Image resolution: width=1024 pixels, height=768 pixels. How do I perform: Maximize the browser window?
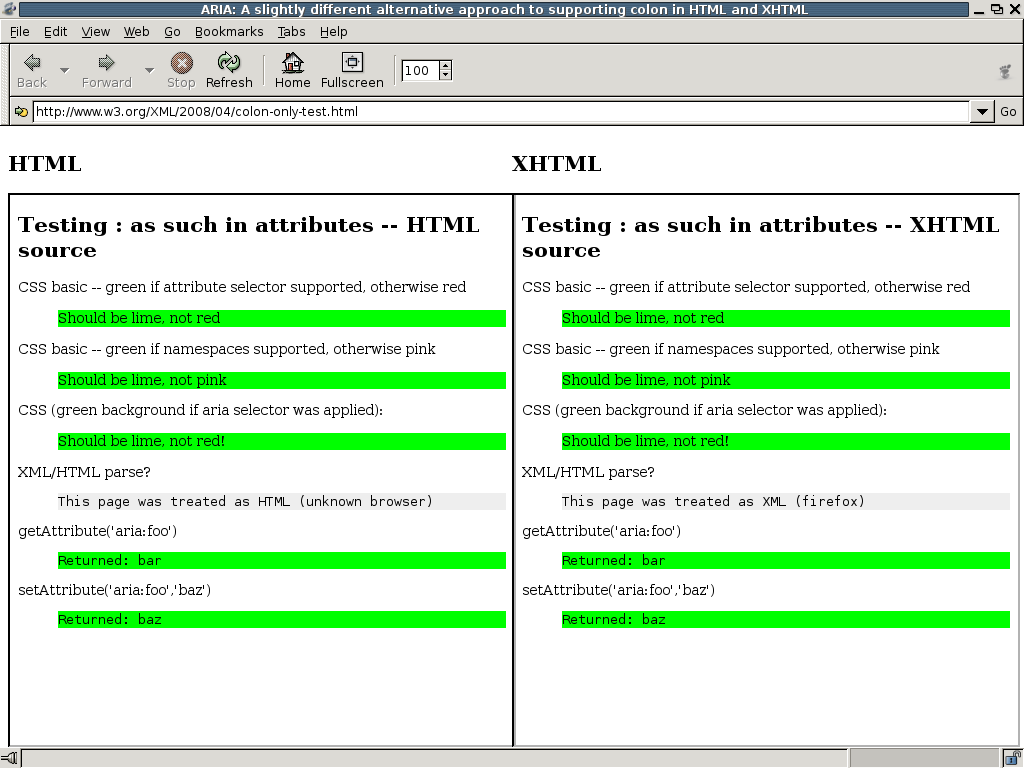(997, 9)
